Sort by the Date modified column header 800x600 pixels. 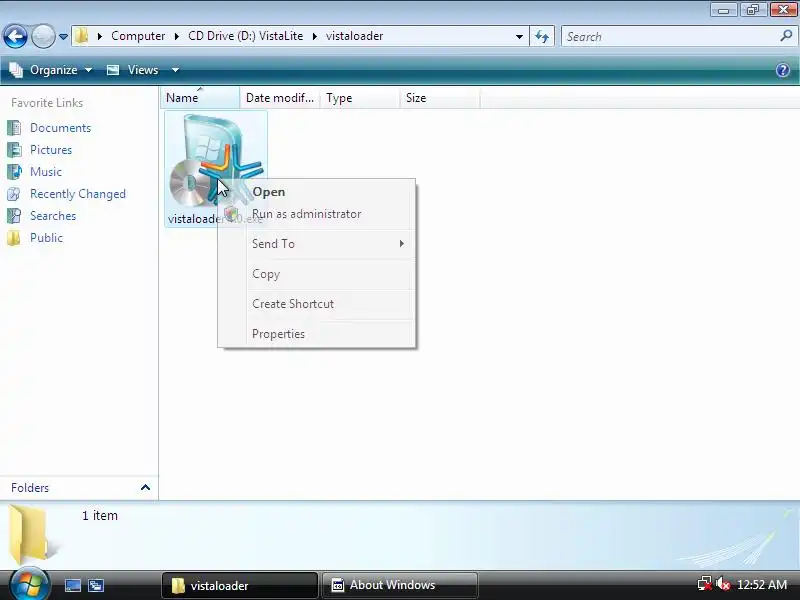(280, 98)
